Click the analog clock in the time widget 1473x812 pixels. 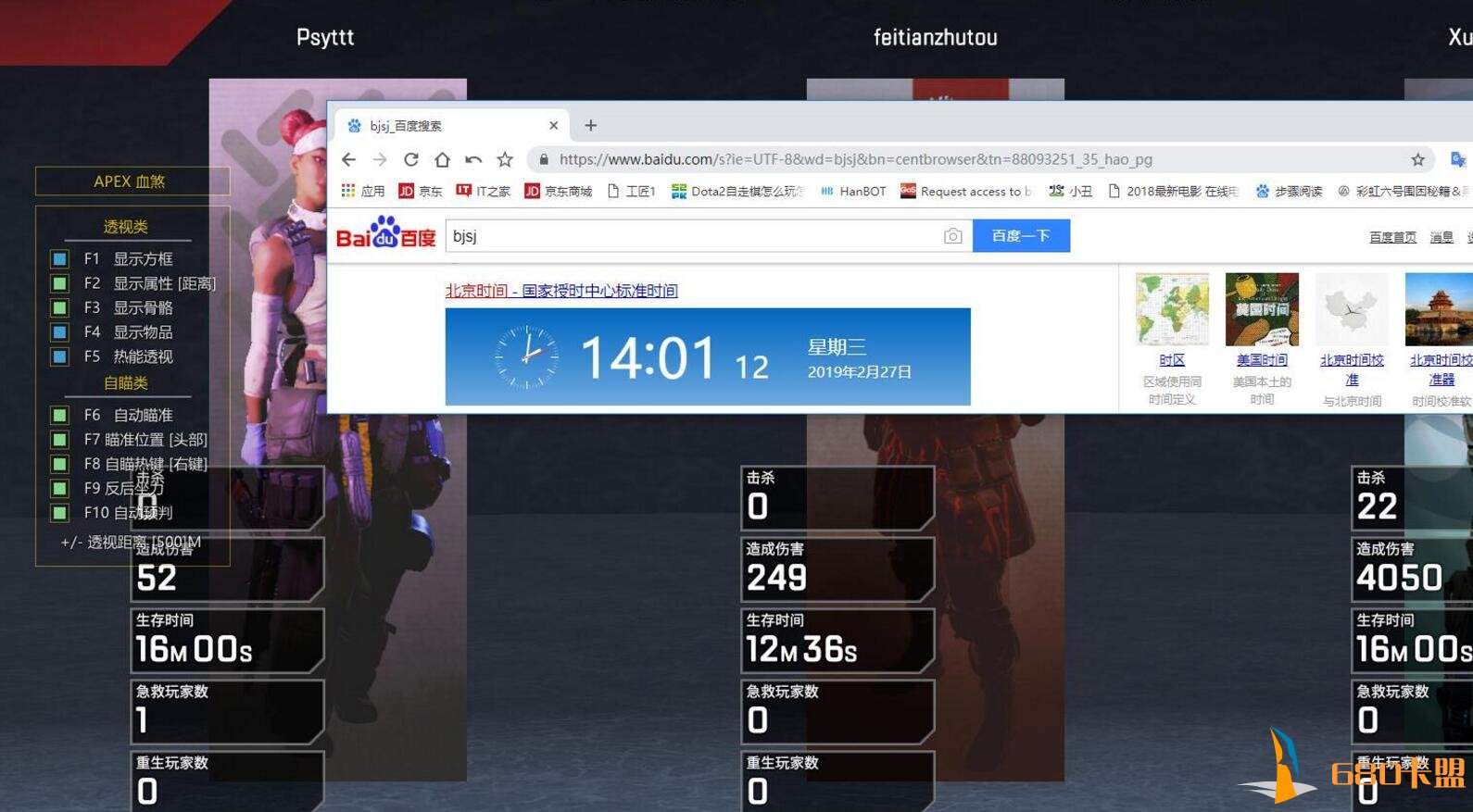pos(527,356)
